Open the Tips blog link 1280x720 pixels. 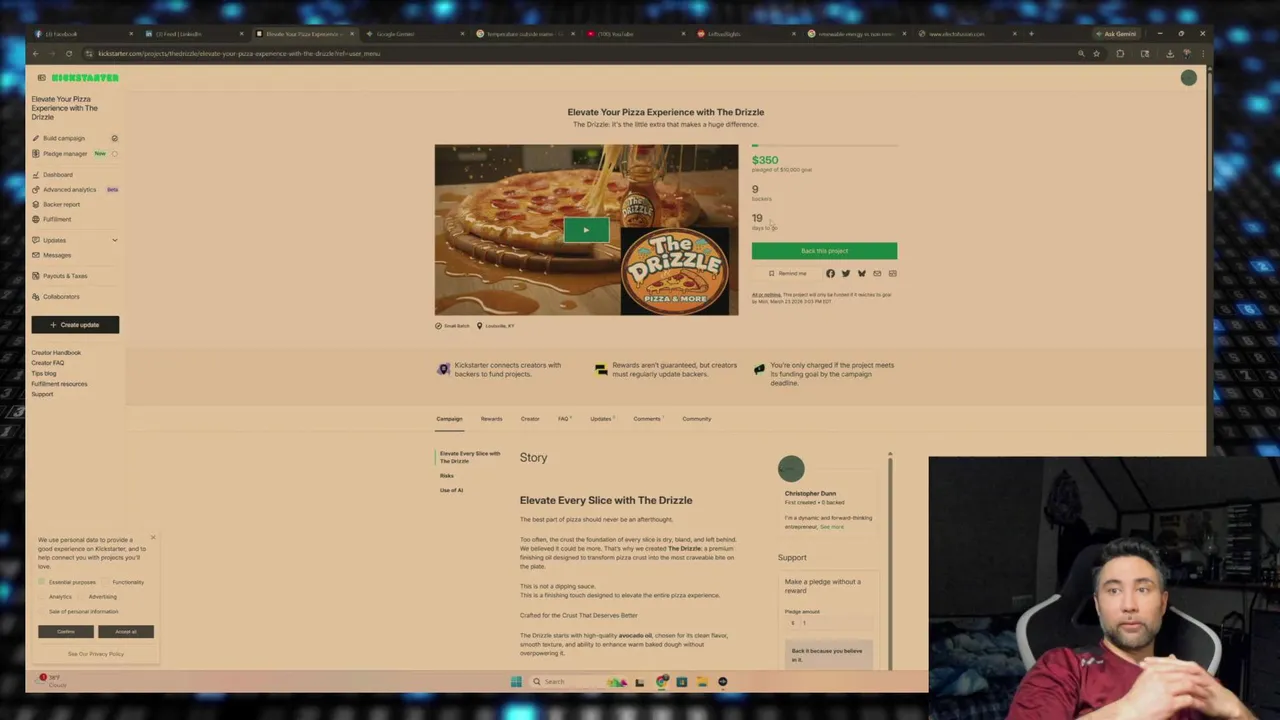point(44,373)
